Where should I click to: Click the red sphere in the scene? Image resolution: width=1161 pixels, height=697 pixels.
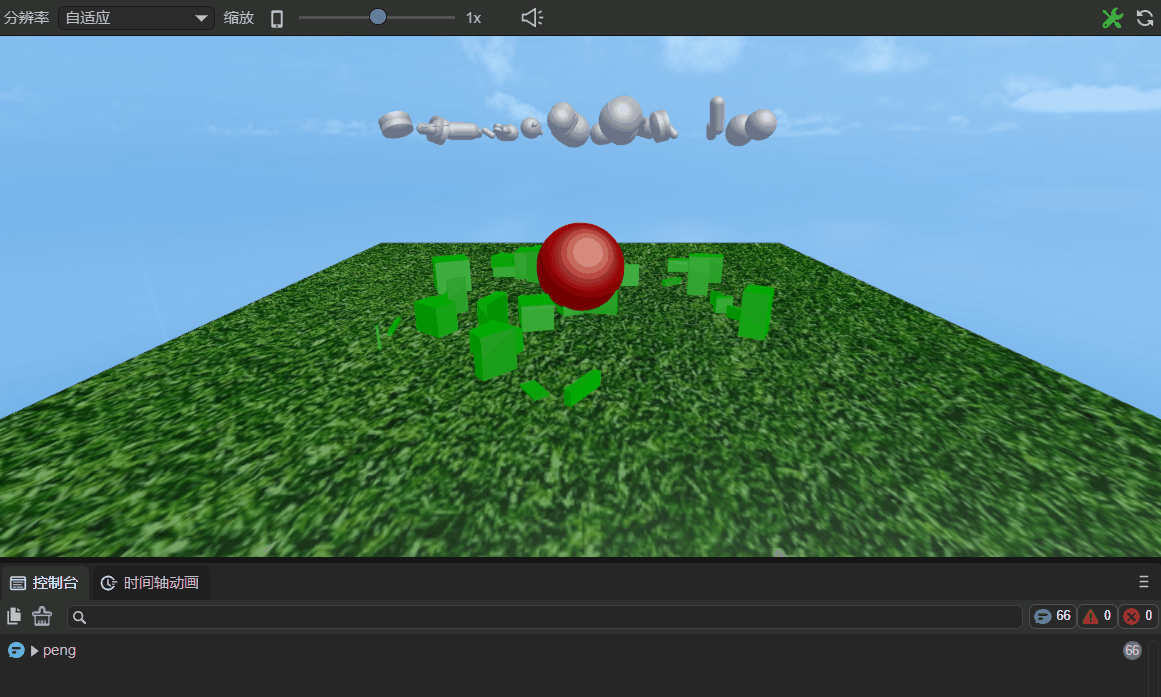coord(580,266)
